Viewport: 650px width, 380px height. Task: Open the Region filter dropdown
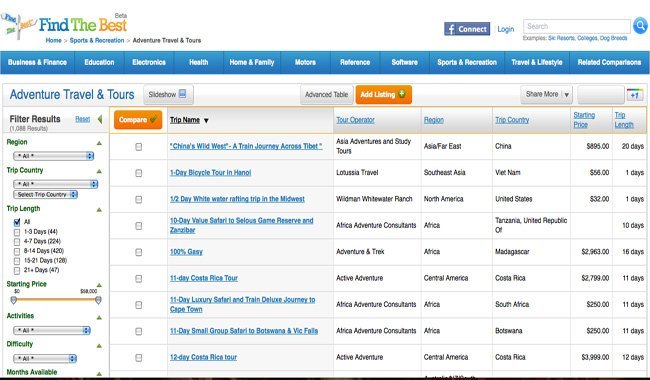coord(53,156)
